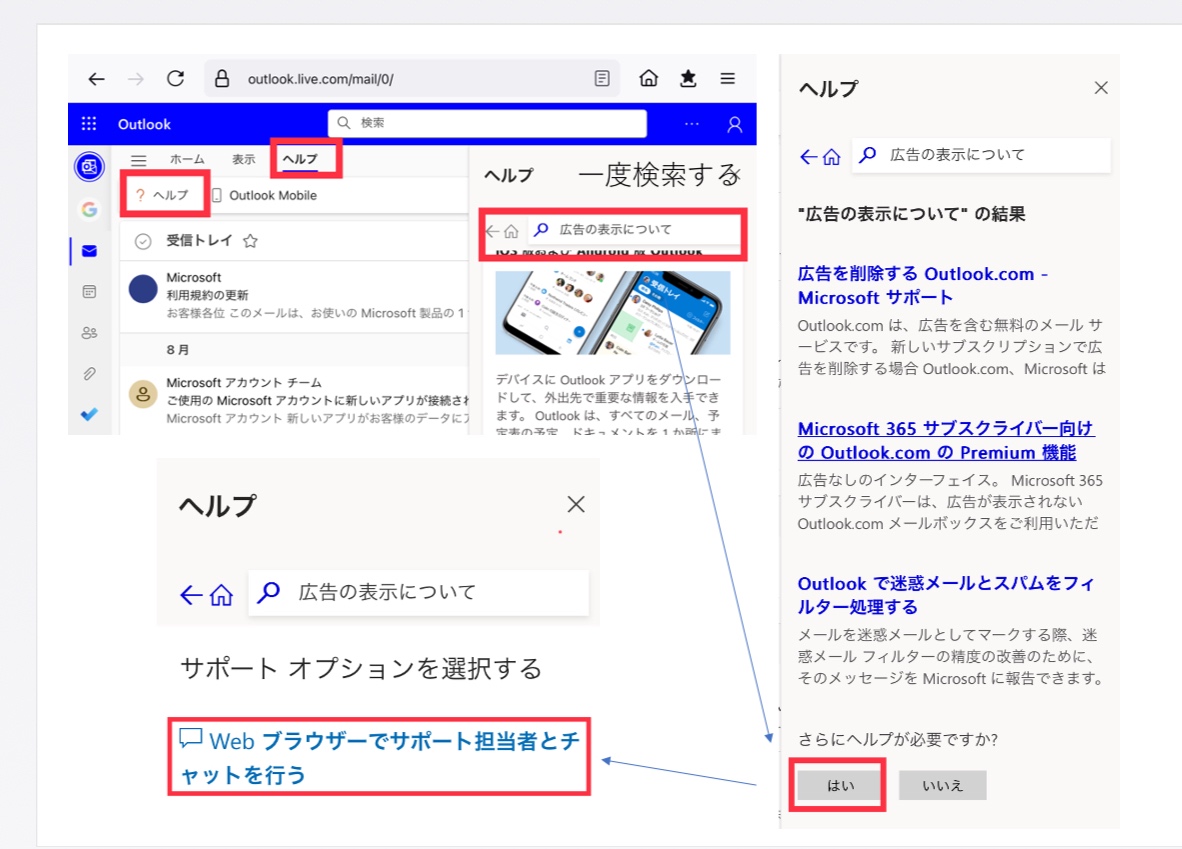Image resolution: width=1182 pixels, height=849 pixels.
Task: Open Web ブラウザーでサポート担当者とチャット link
Action: 379,757
